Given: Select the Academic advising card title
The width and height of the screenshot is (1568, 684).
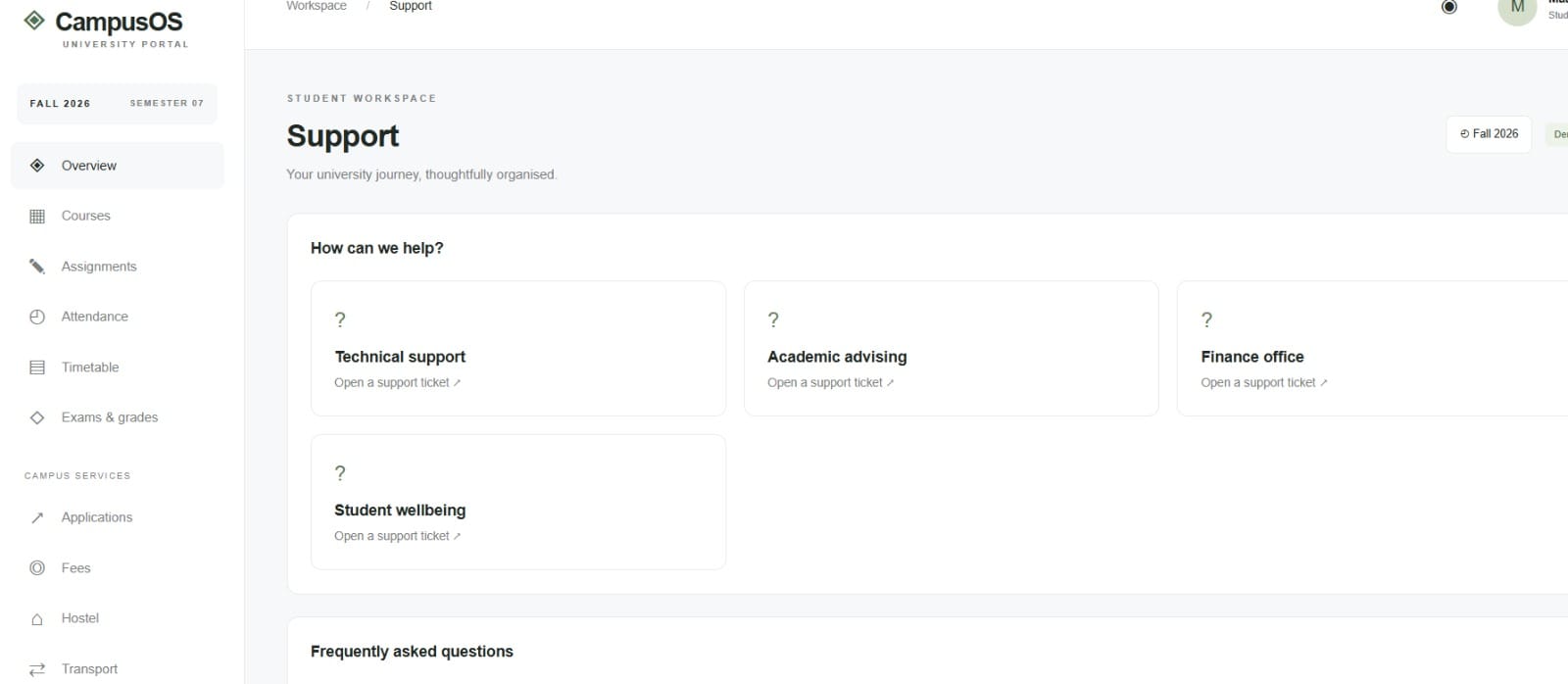Looking at the screenshot, I should click(x=837, y=357).
